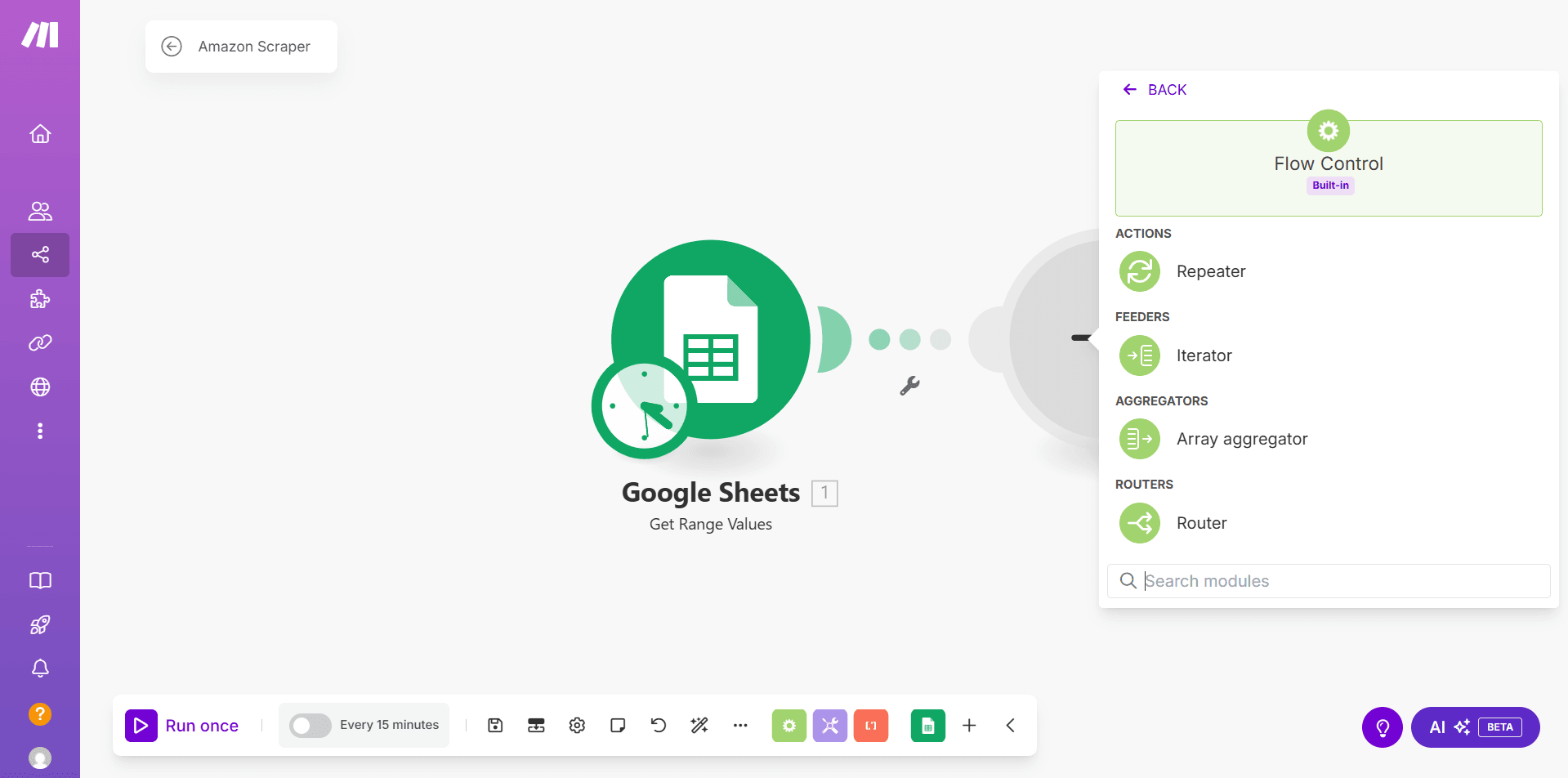1568x778 pixels.
Task: Toggle the scenario scheduling switch
Action: coord(310,726)
